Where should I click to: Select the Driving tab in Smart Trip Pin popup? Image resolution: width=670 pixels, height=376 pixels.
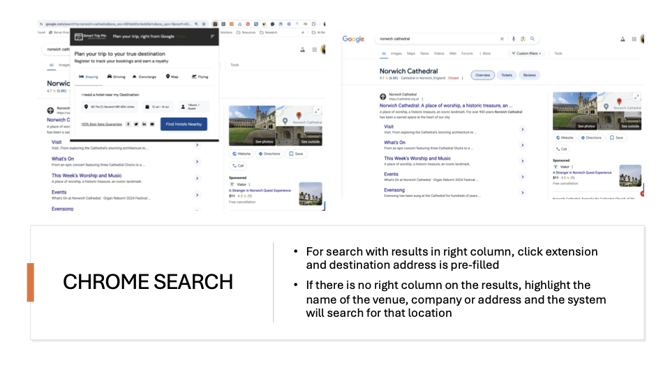[x=116, y=76]
